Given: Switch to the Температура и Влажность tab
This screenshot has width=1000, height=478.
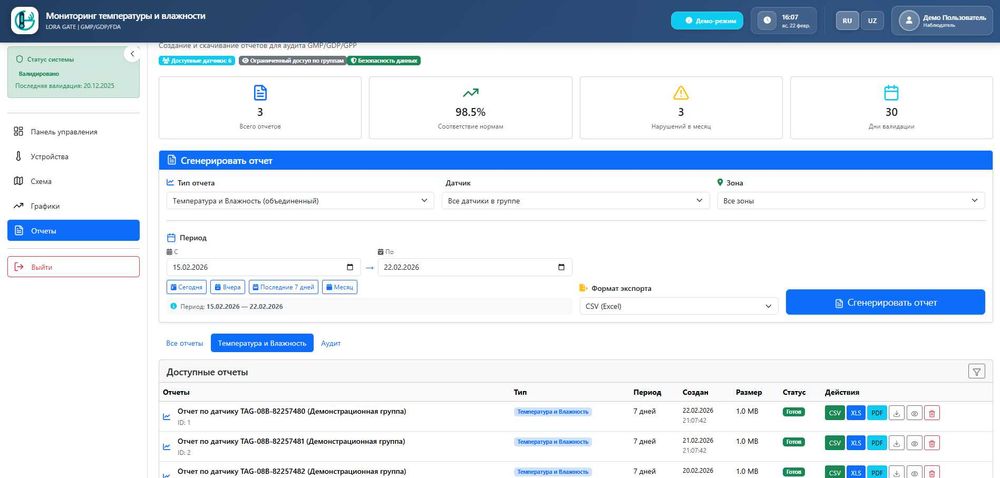Looking at the screenshot, I should [x=262, y=343].
